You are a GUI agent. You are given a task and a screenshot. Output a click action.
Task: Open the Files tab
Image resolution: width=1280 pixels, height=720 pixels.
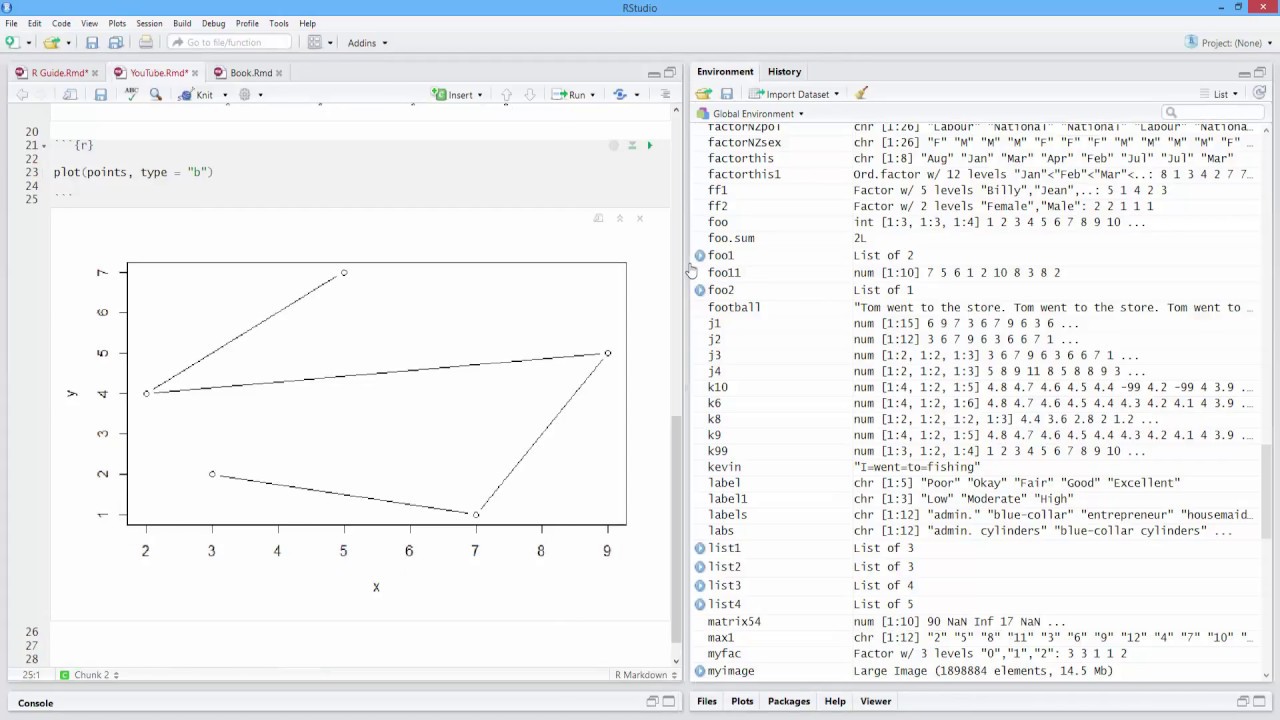(x=707, y=702)
